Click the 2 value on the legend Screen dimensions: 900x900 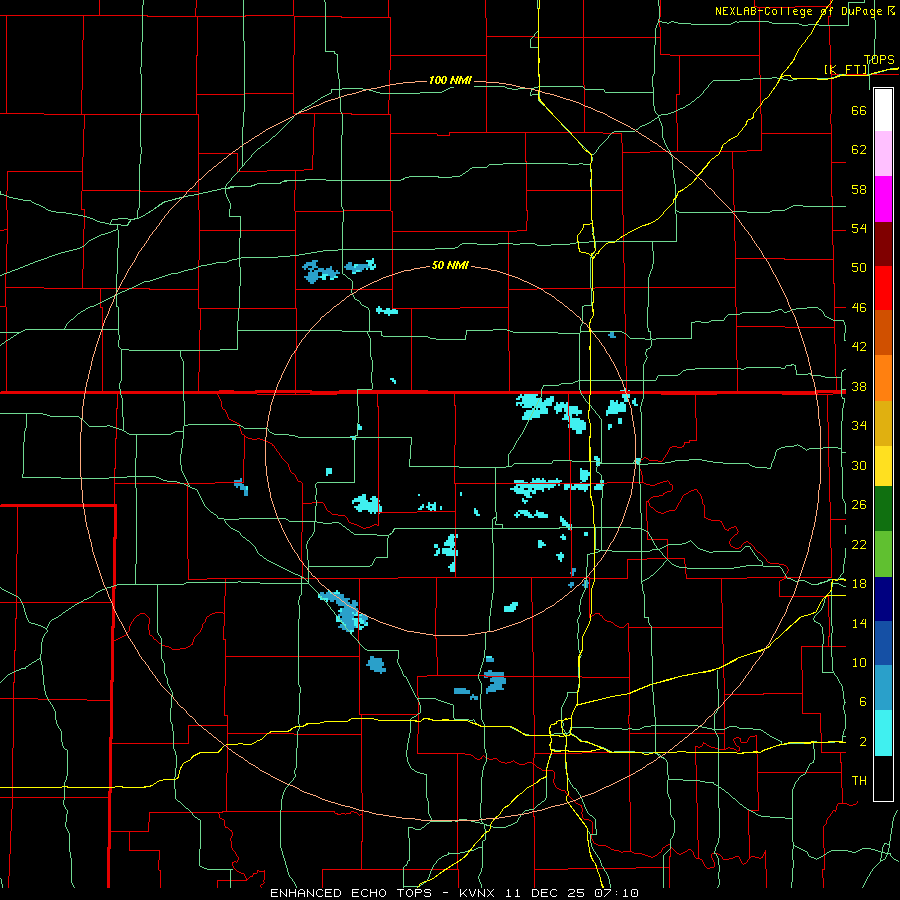(x=862, y=742)
